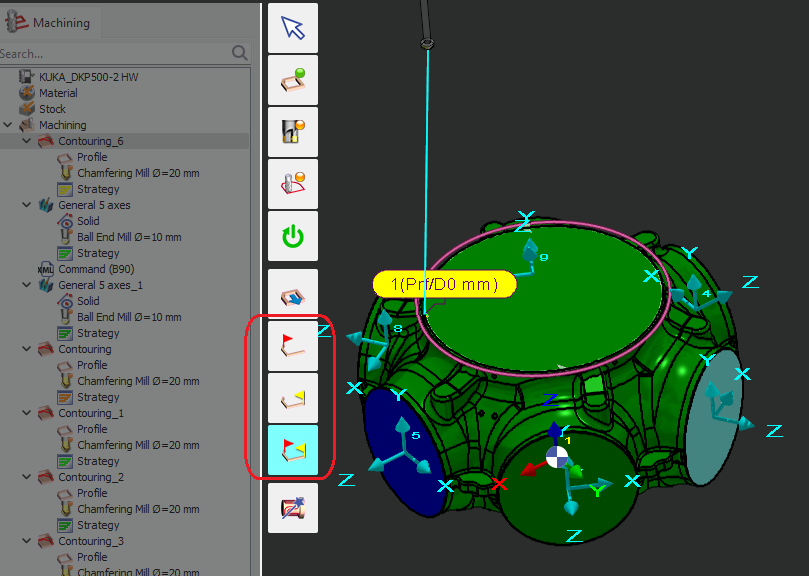The width and height of the screenshot is (809, 576).
Task: Collapse the top-level Machining tree node
Action: tap(9, 125)
